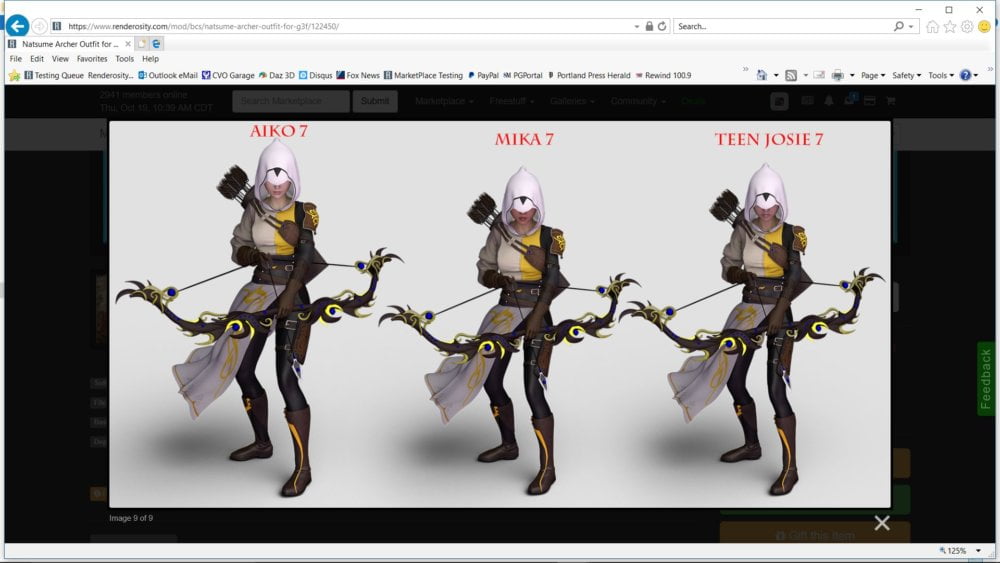This screenshot has width=1000, height=563.
Task: Select the Natsume Archer Outfit browser tab
Action: pyautogui.click(x=68, y=44)
